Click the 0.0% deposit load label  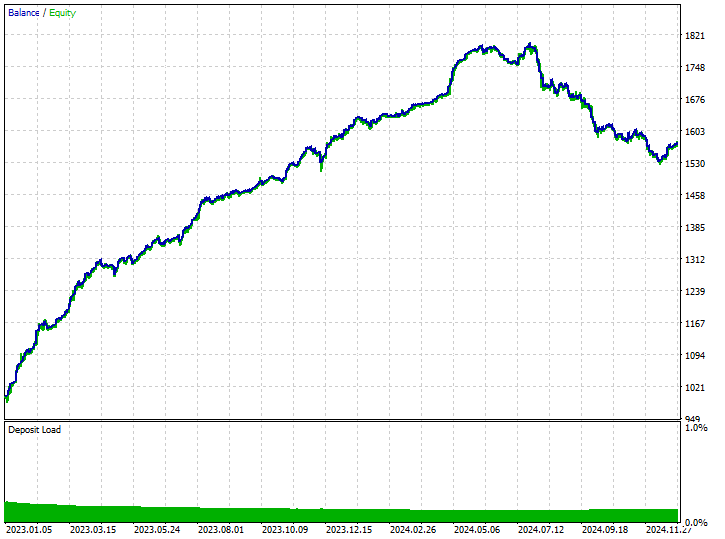click(x=696, y=522)
